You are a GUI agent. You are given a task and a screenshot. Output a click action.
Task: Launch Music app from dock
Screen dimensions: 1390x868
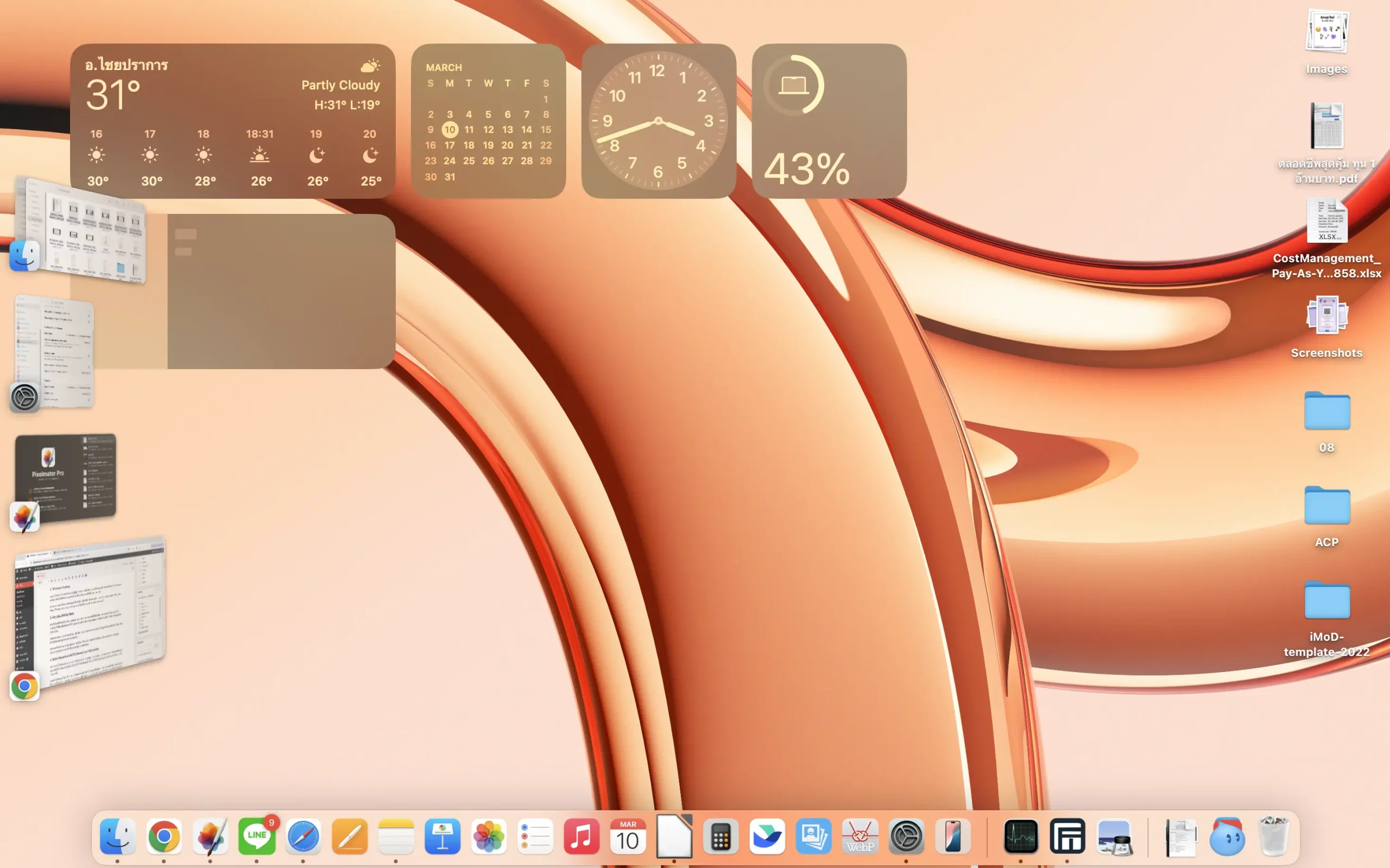click(x=581, y=837)
